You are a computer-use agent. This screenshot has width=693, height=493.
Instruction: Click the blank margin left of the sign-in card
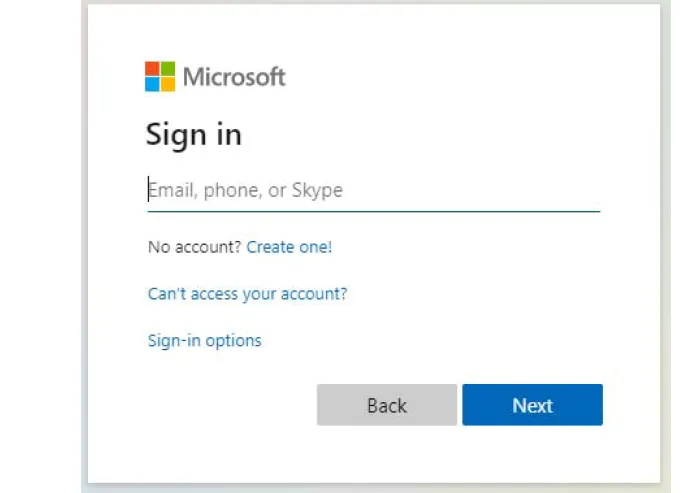point(40,250)
